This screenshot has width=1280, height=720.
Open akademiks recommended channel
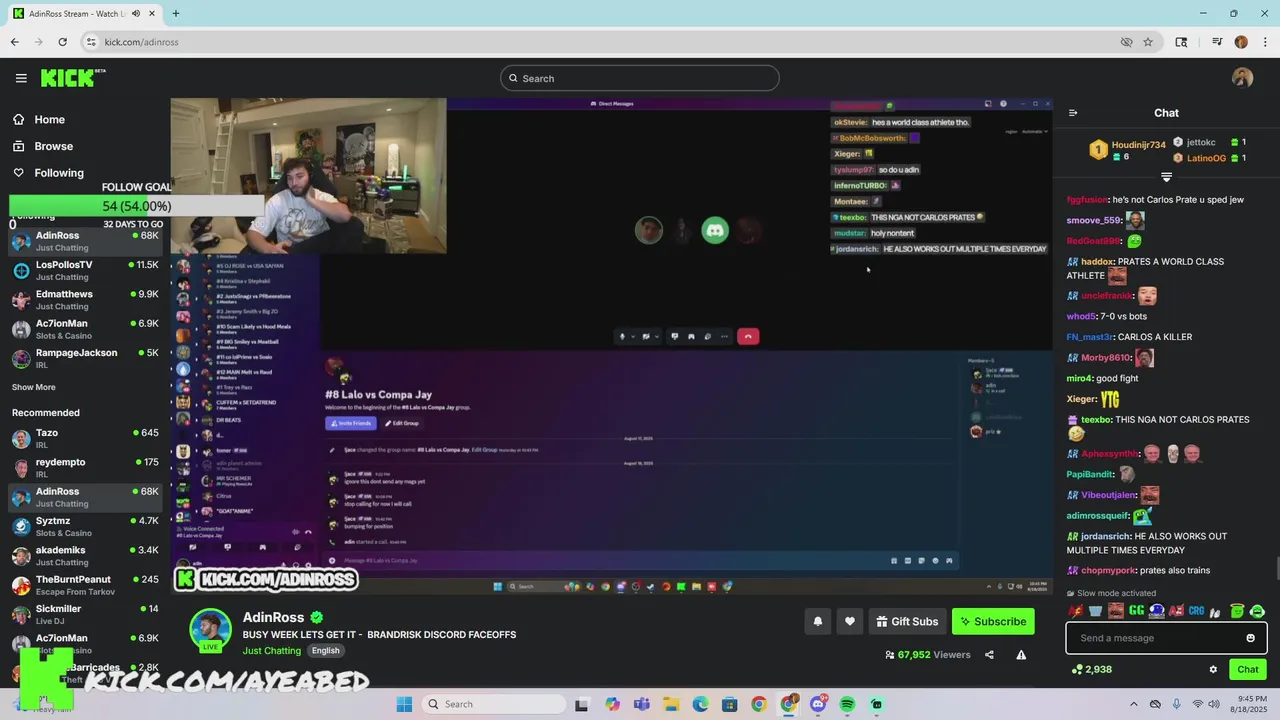coord(85,555)
